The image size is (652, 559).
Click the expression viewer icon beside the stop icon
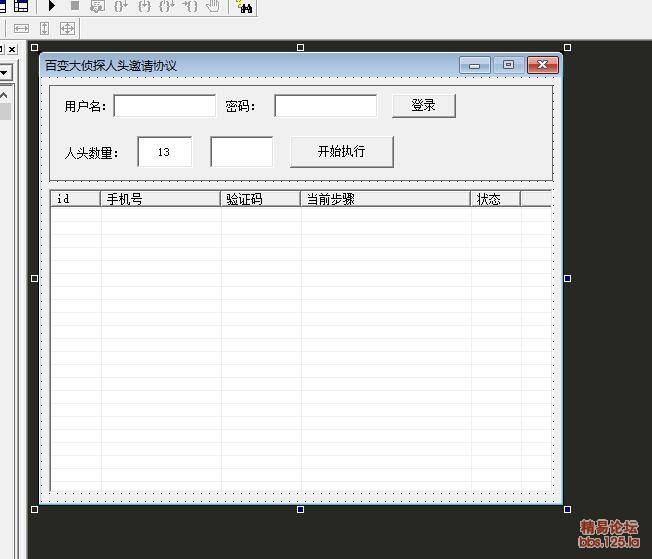tap(97, 6)
